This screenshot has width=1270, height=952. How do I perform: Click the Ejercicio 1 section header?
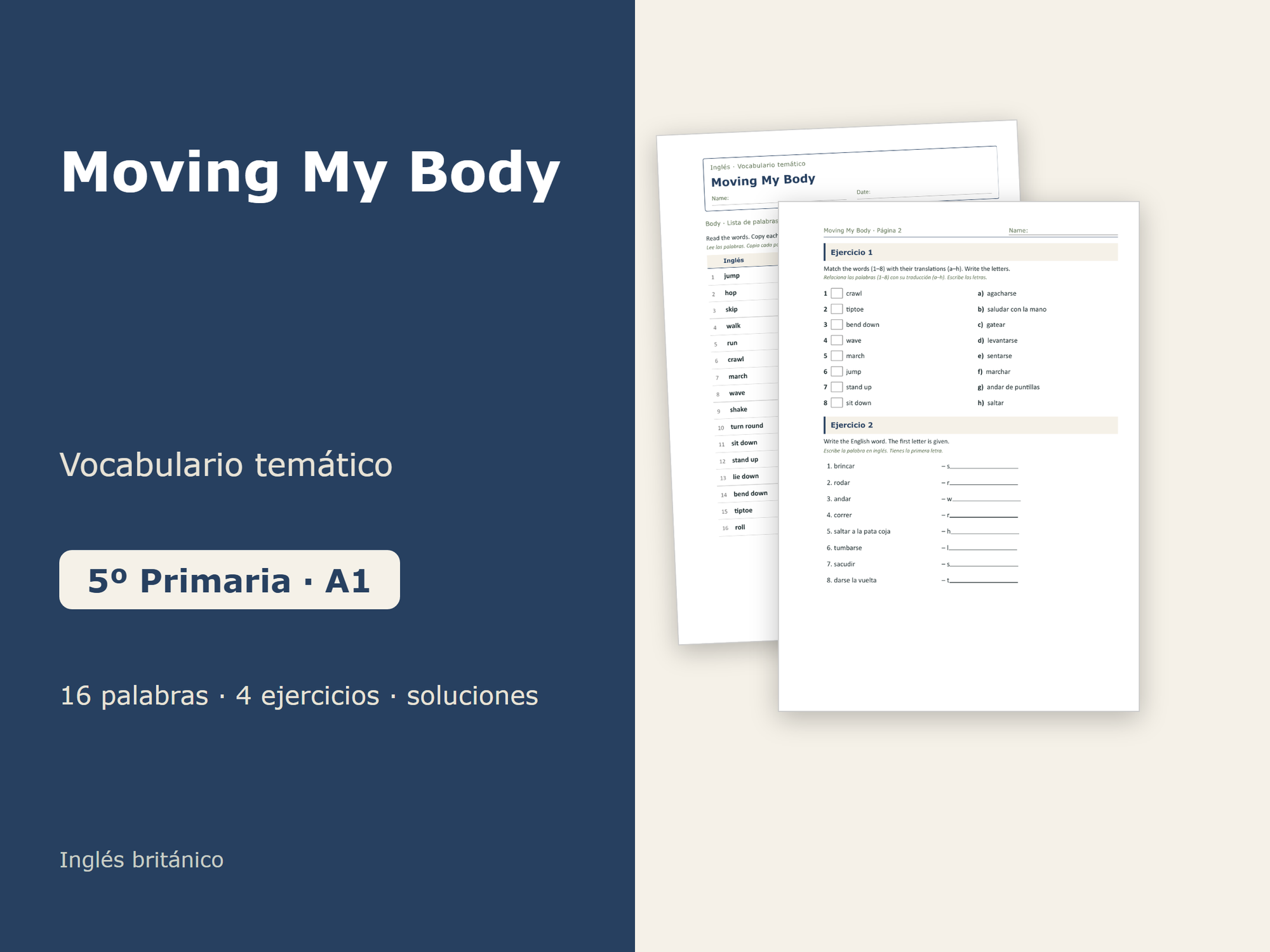[x=970, y=252]
